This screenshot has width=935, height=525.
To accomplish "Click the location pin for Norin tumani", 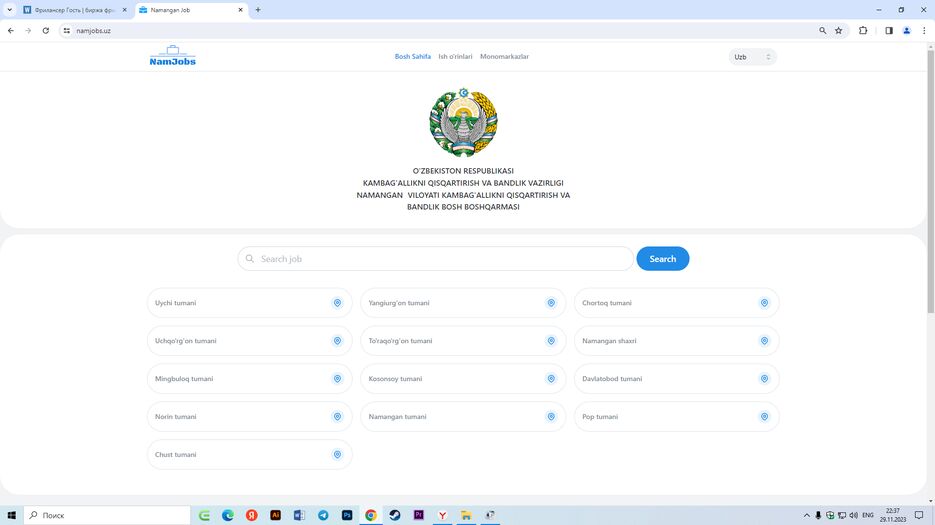I will pyautogui.click(x=338, y=416).
